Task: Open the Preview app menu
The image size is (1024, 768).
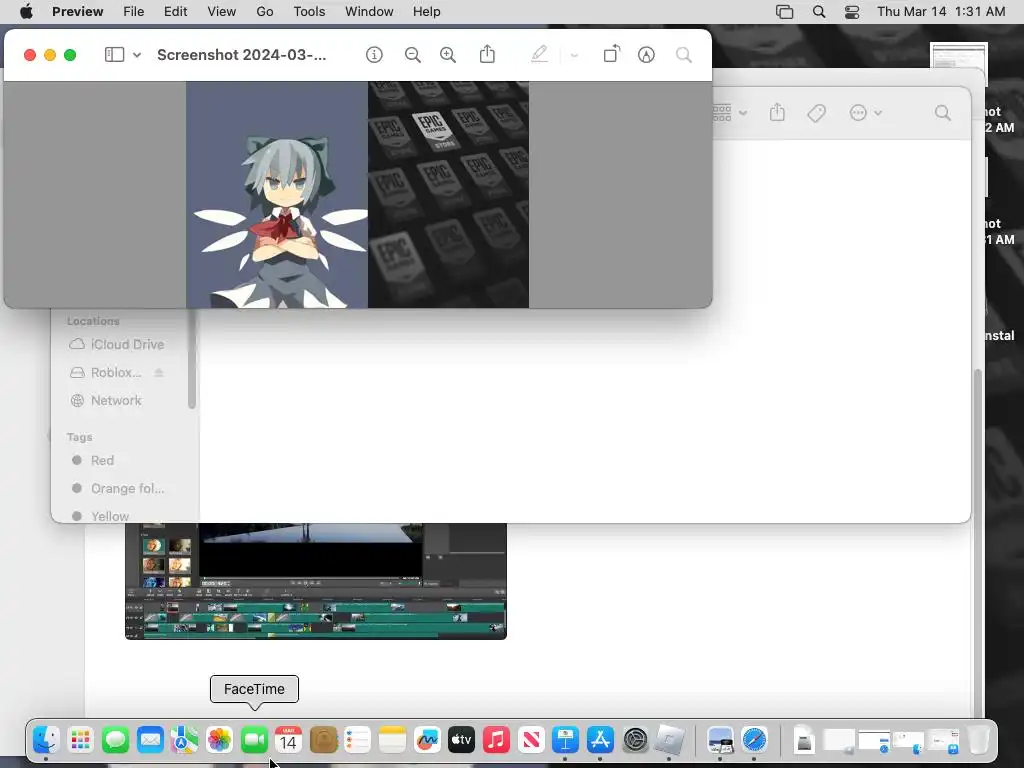Action: click(78, 12)
